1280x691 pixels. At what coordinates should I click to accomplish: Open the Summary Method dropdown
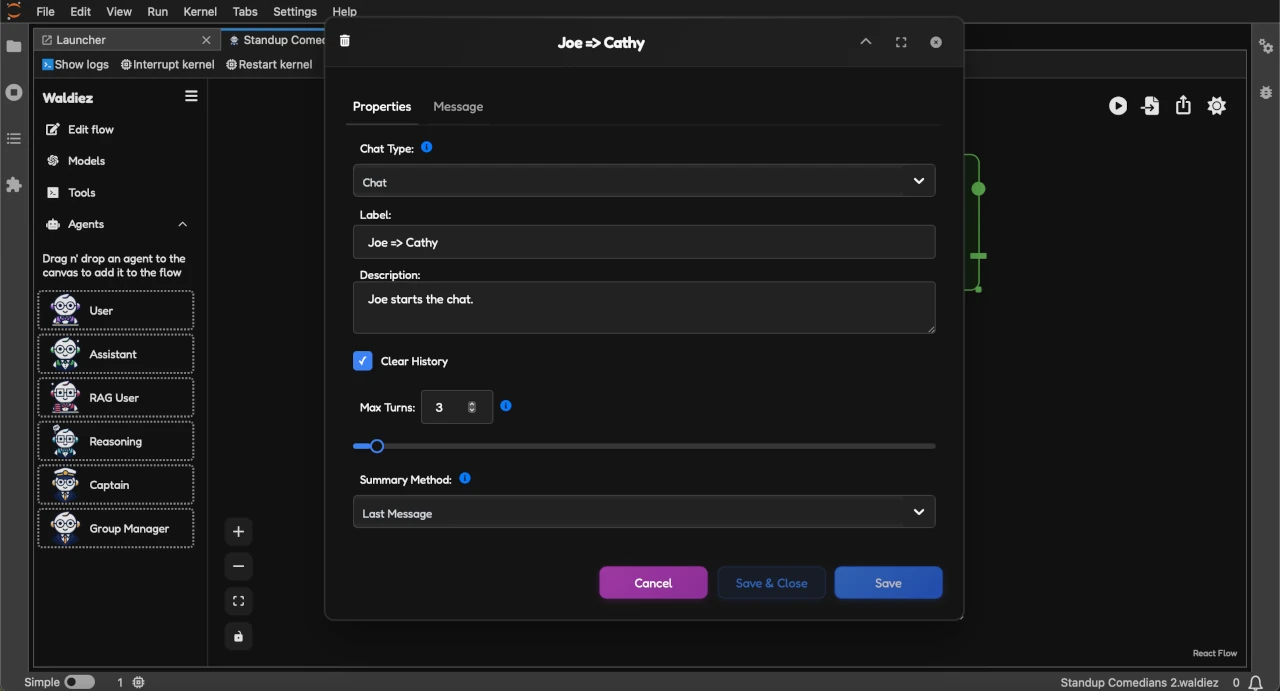coord(644,512)
